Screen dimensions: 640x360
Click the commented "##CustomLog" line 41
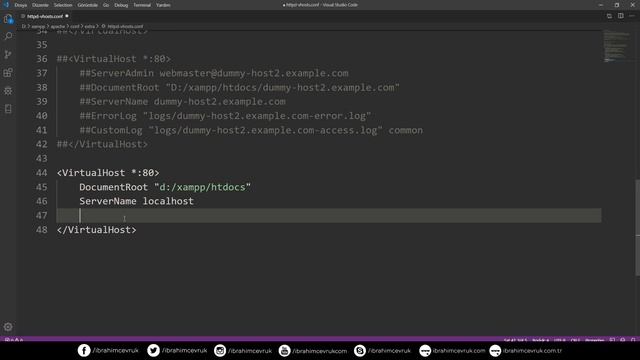pos(251,130)
